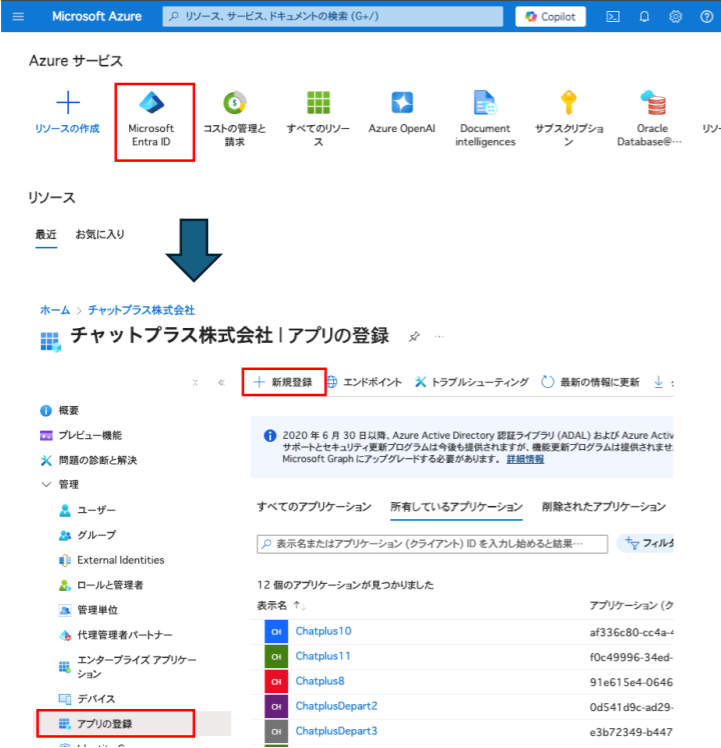Image resolution: width=721 pixels, height=748 pixels.
Task: Go to ホーム breadcrumb
Action: [55, 310]
